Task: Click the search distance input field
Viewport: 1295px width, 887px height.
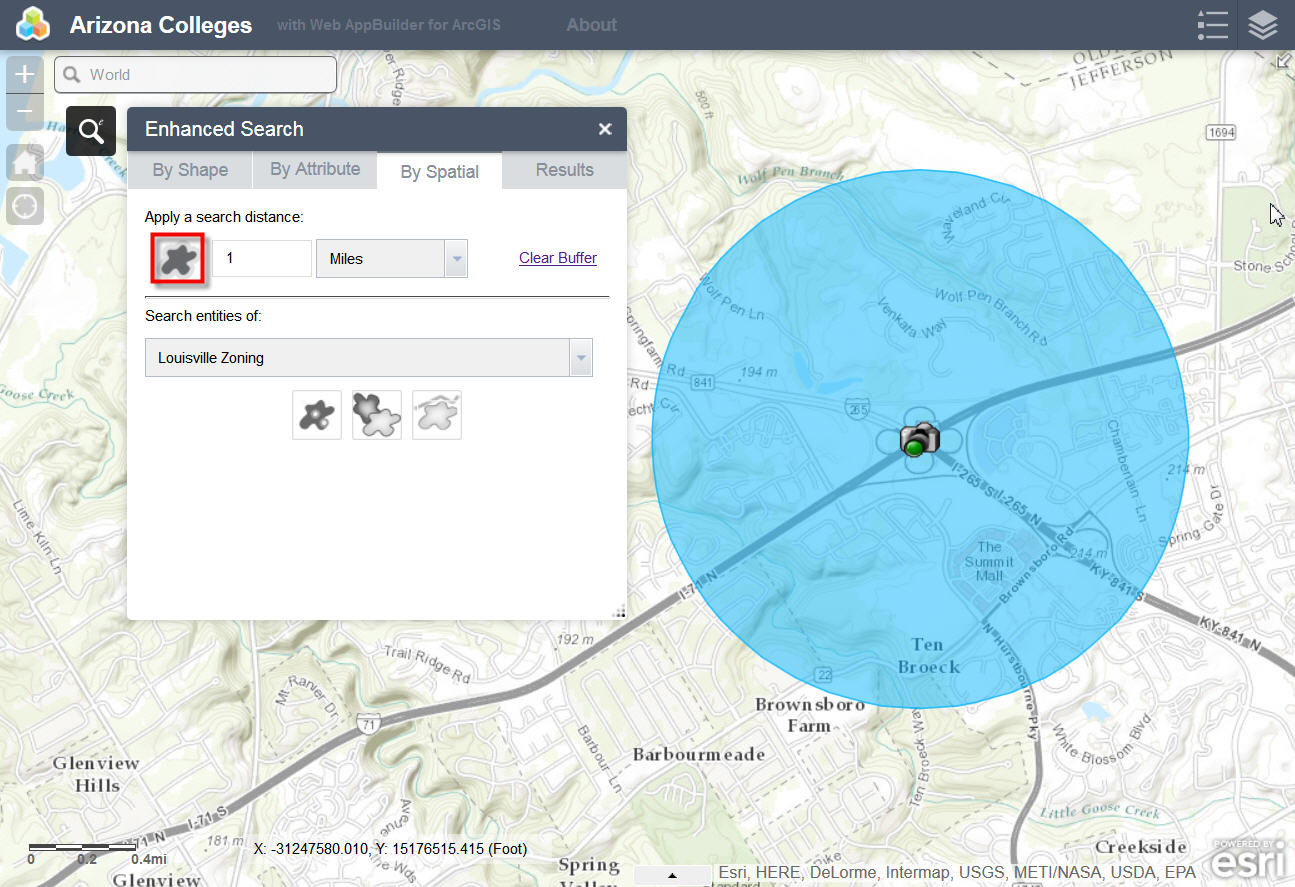Action: coord(262,258)
